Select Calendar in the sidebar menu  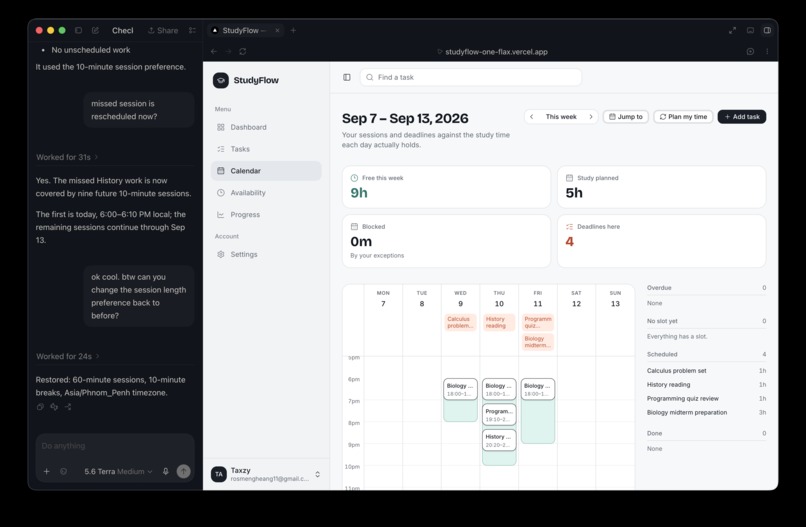pos(266,171)
